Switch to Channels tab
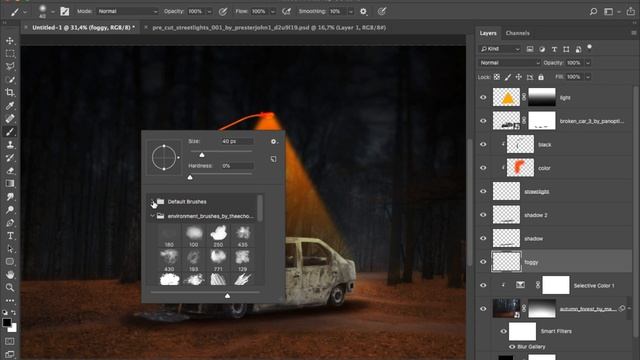 [518, 33]
